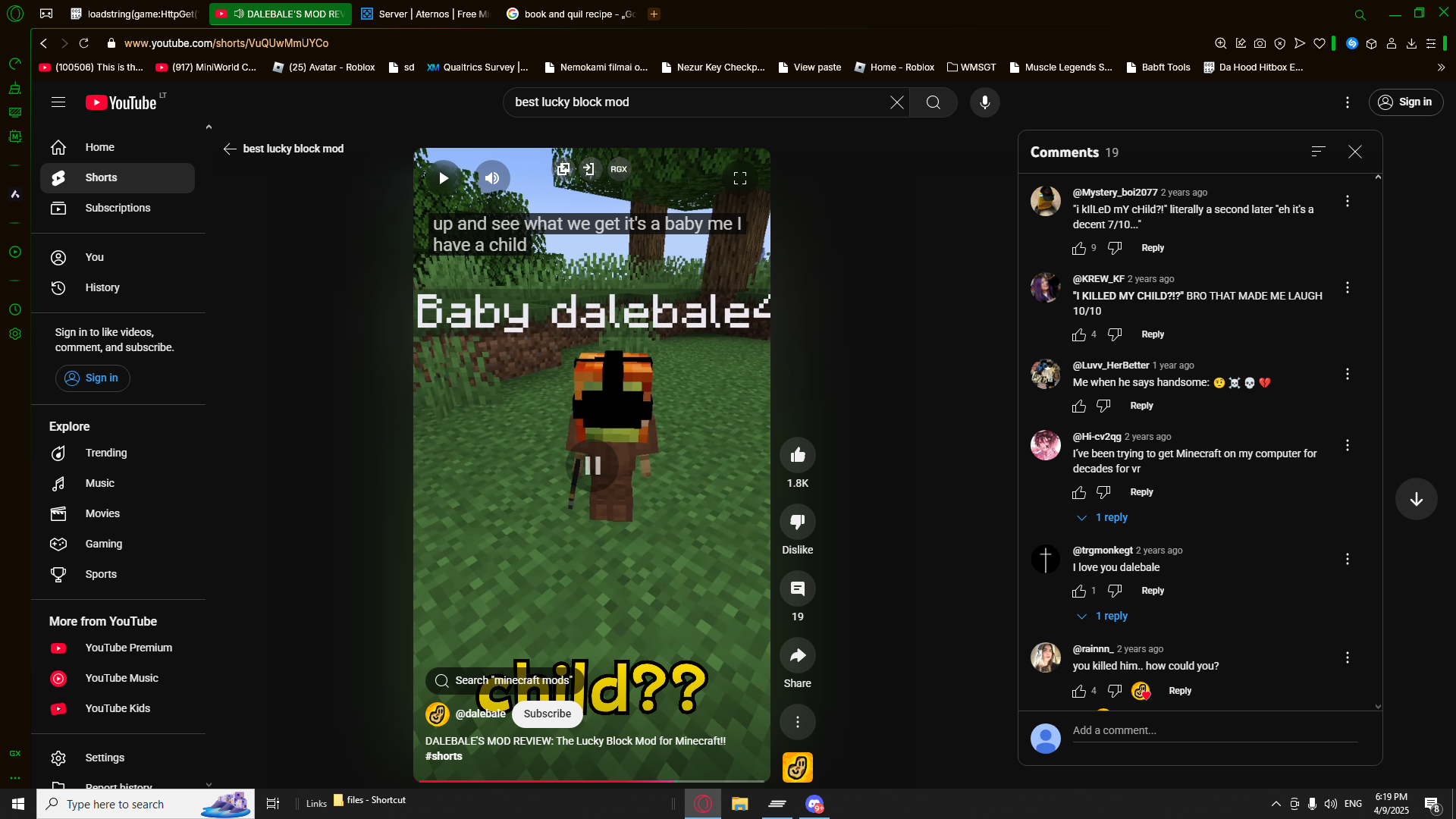Close the Comments panel
The width and height of the screenshot is (1456, 819).
click(x=1355, y=152)
